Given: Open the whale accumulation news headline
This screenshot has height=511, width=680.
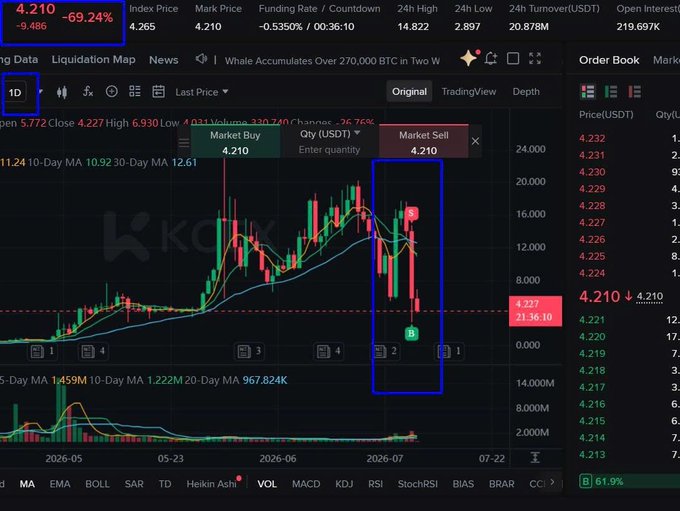Looking at the screenshot, I should (332, 61).
